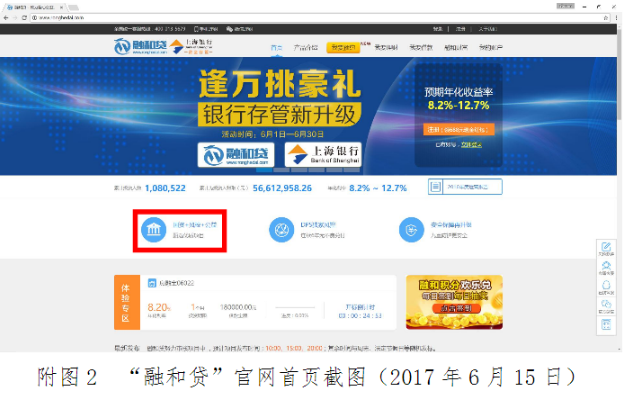Click the red button in promo banner

(x=456, y=308)
